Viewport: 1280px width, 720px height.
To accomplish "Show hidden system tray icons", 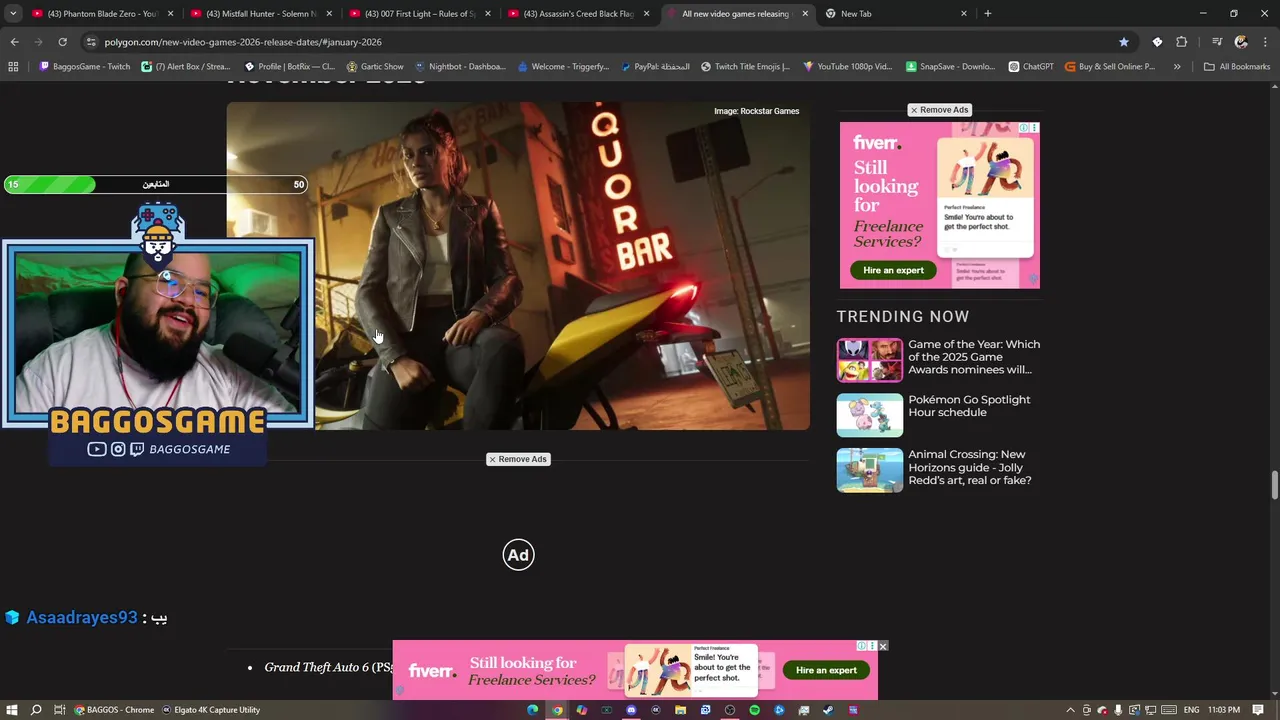I will [x=1070, y=710].
